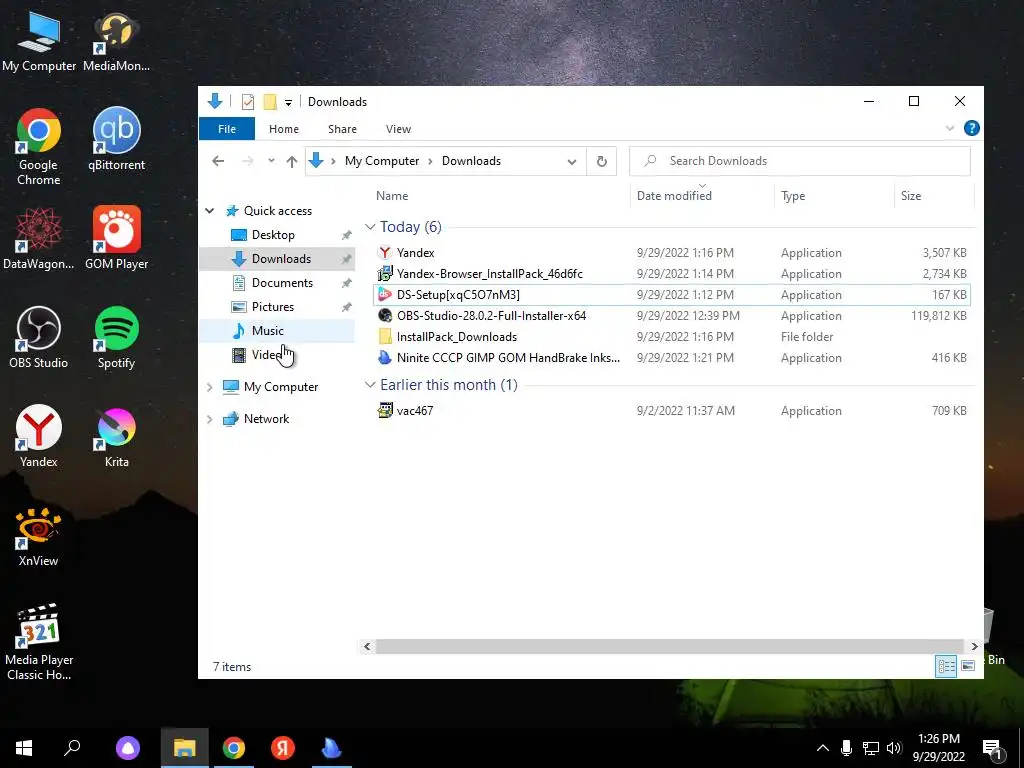Open Media Player Classic desktop shortcut
This screenshot has height=768, width=1024.
(39, 641)
